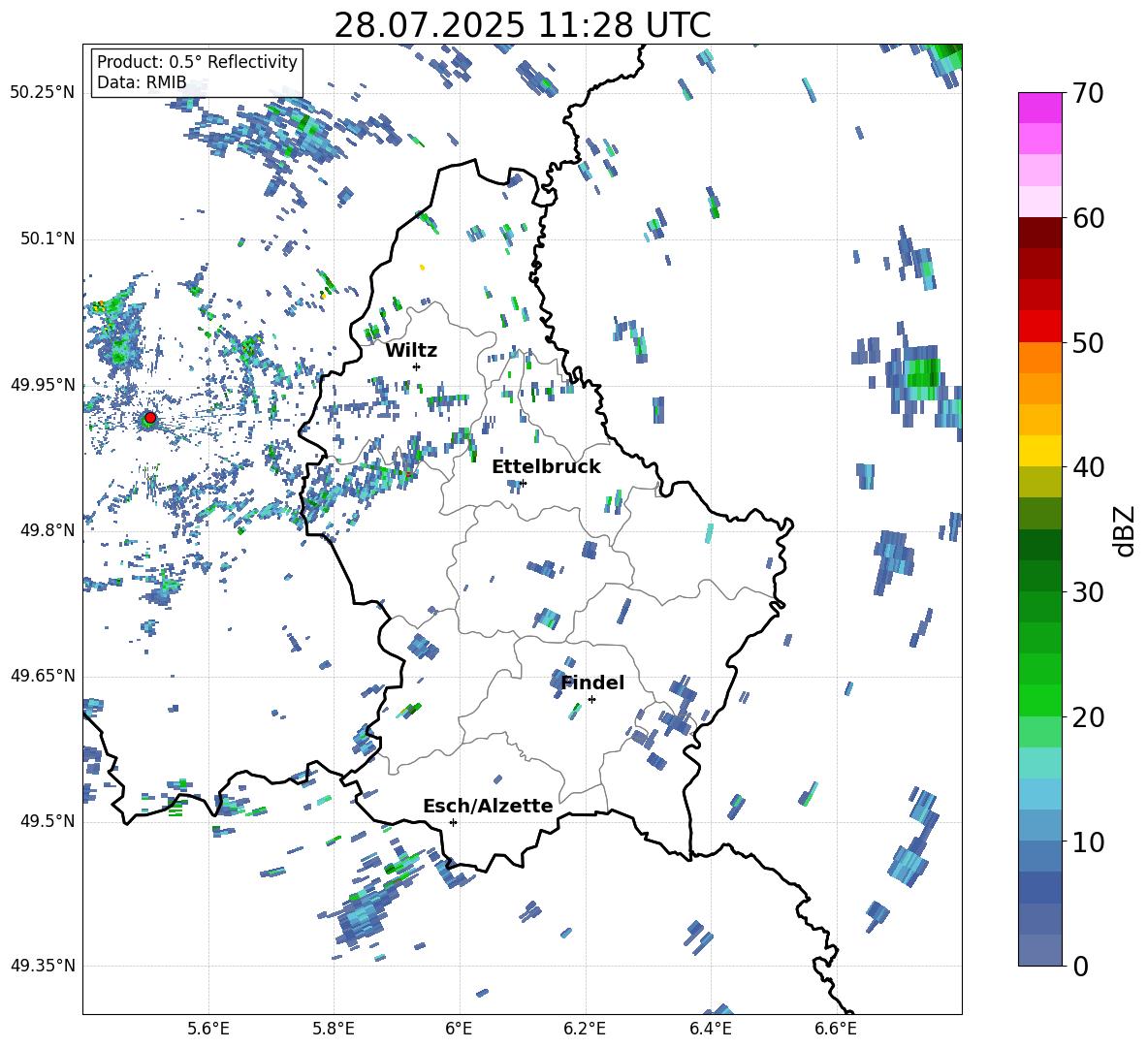Click the colorbar 20 tick label

pyautogui.click(x=1088, y=717)
